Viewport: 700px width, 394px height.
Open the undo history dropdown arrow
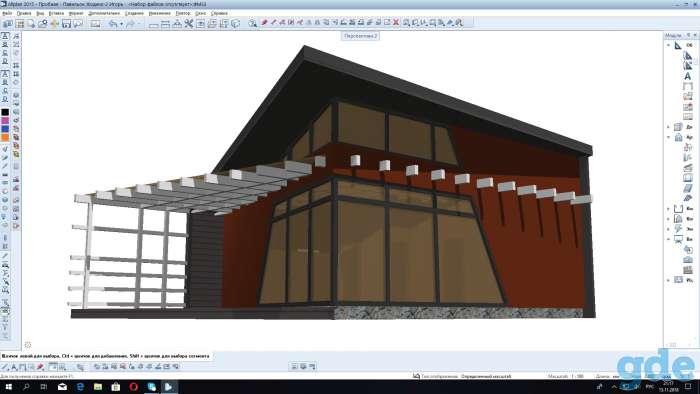click(121, 24)
